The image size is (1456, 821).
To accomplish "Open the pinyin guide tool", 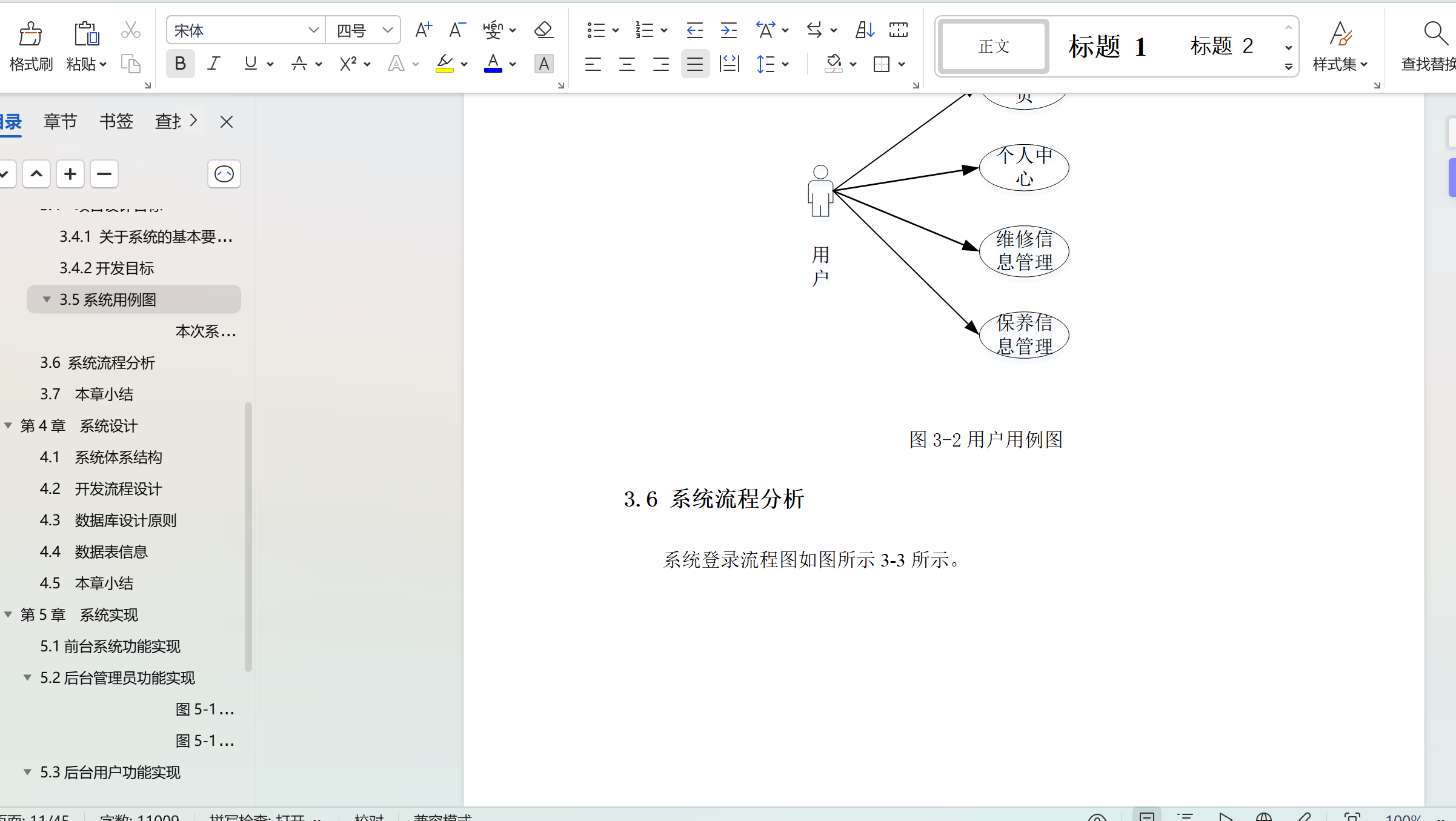I will (x=494, y=30).
